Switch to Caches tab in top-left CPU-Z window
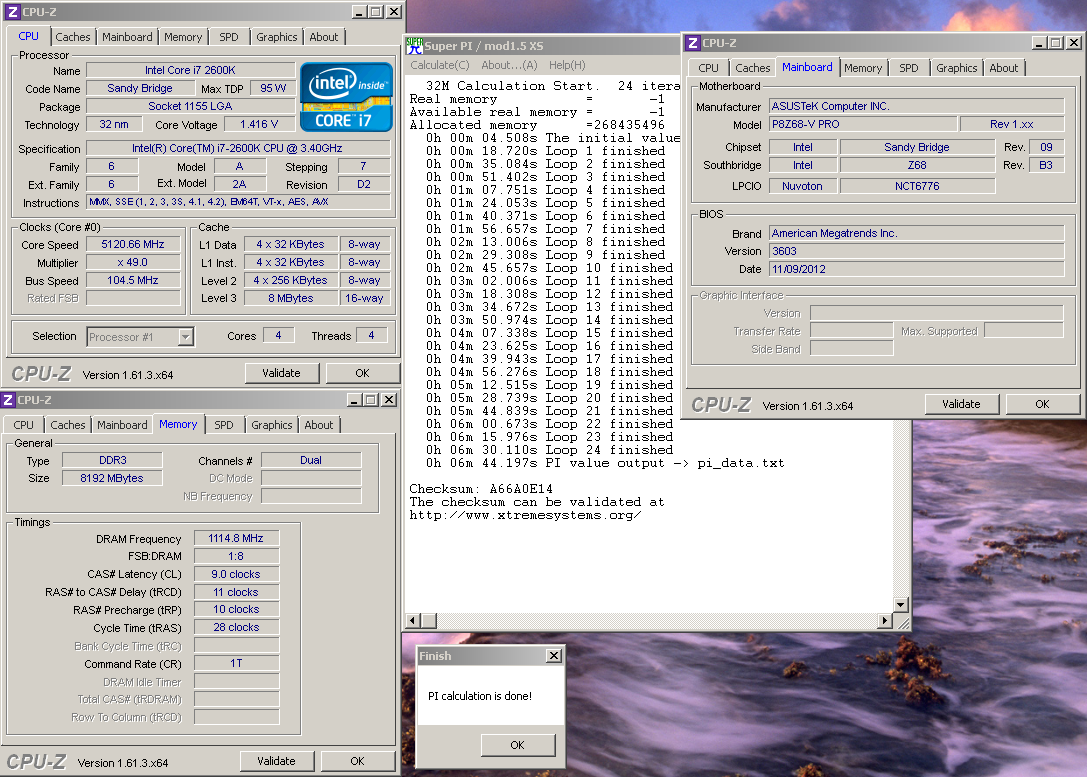 73,37
